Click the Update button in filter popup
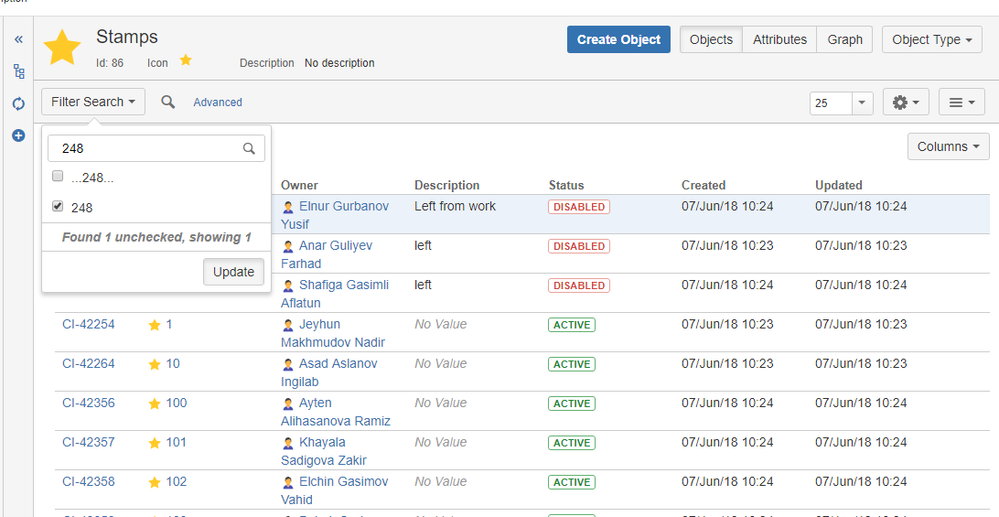The width and height of the screenshot is (999, 517). (x=234, y=272)
